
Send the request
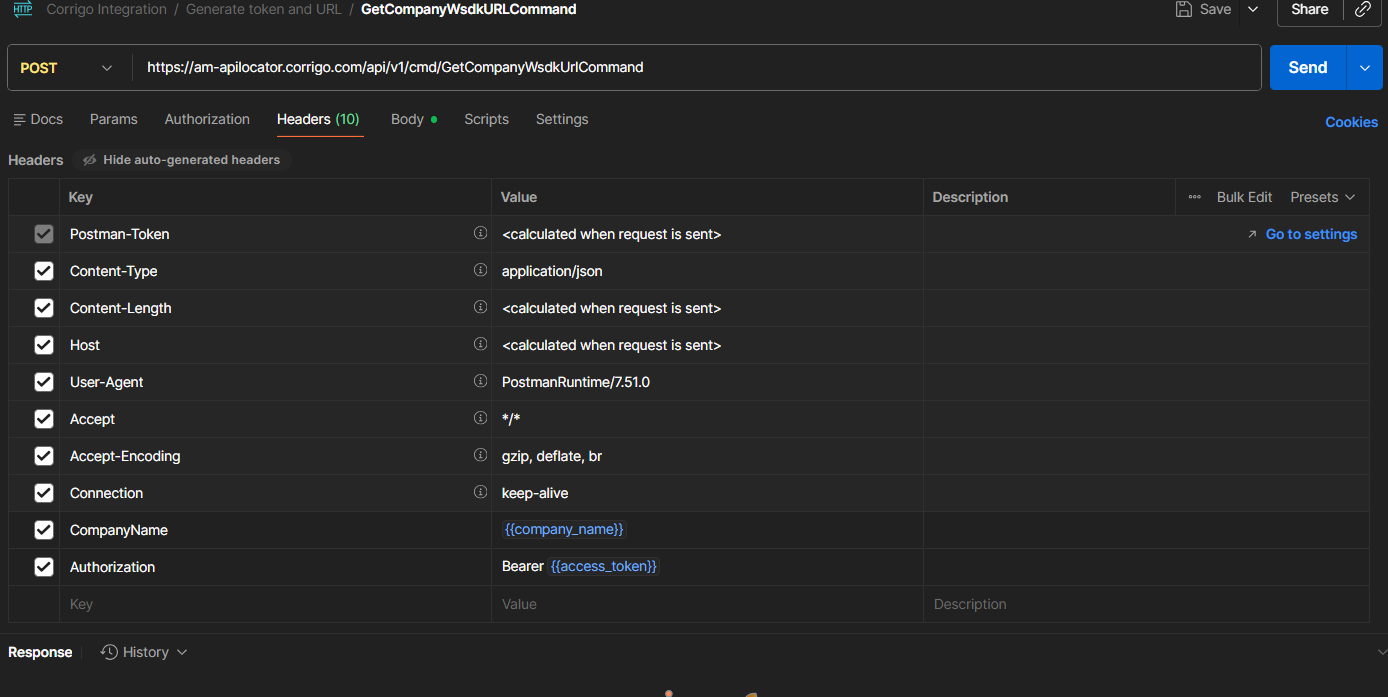coord(1307,68)
